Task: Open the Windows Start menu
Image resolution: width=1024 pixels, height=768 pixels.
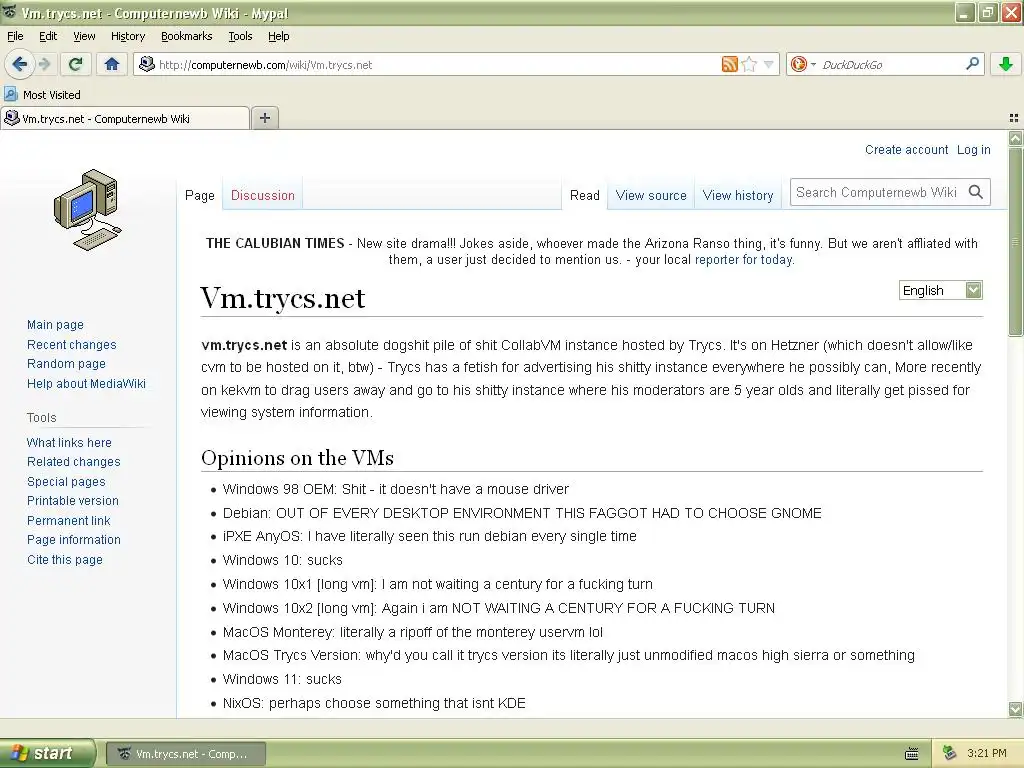Action: 48,753
